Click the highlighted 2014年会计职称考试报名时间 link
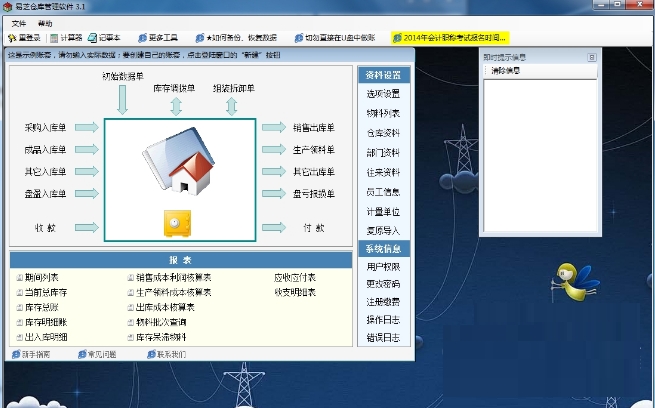This screenshot has width=655, height=408. [x=450, y=38]
